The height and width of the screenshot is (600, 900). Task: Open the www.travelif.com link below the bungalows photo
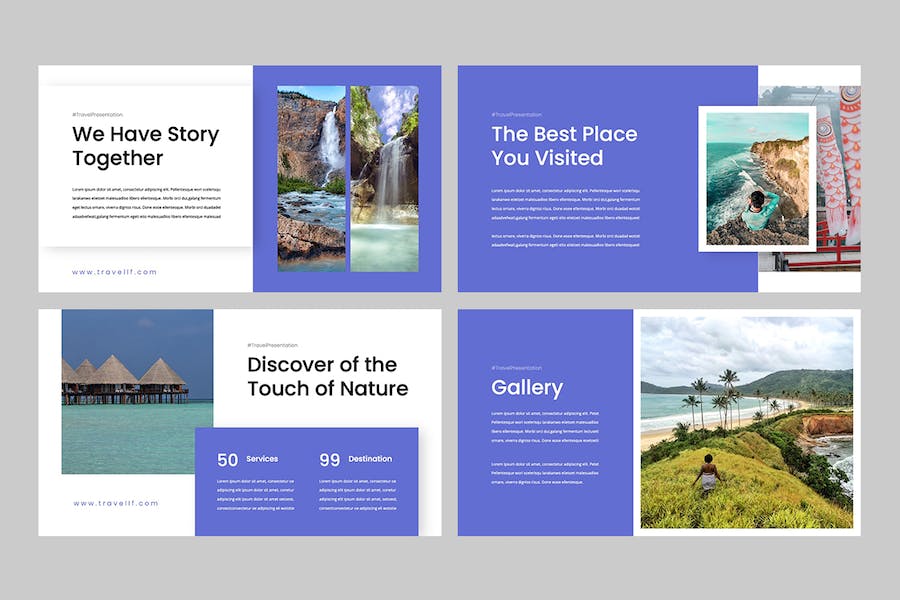click(x=115, y=503)
